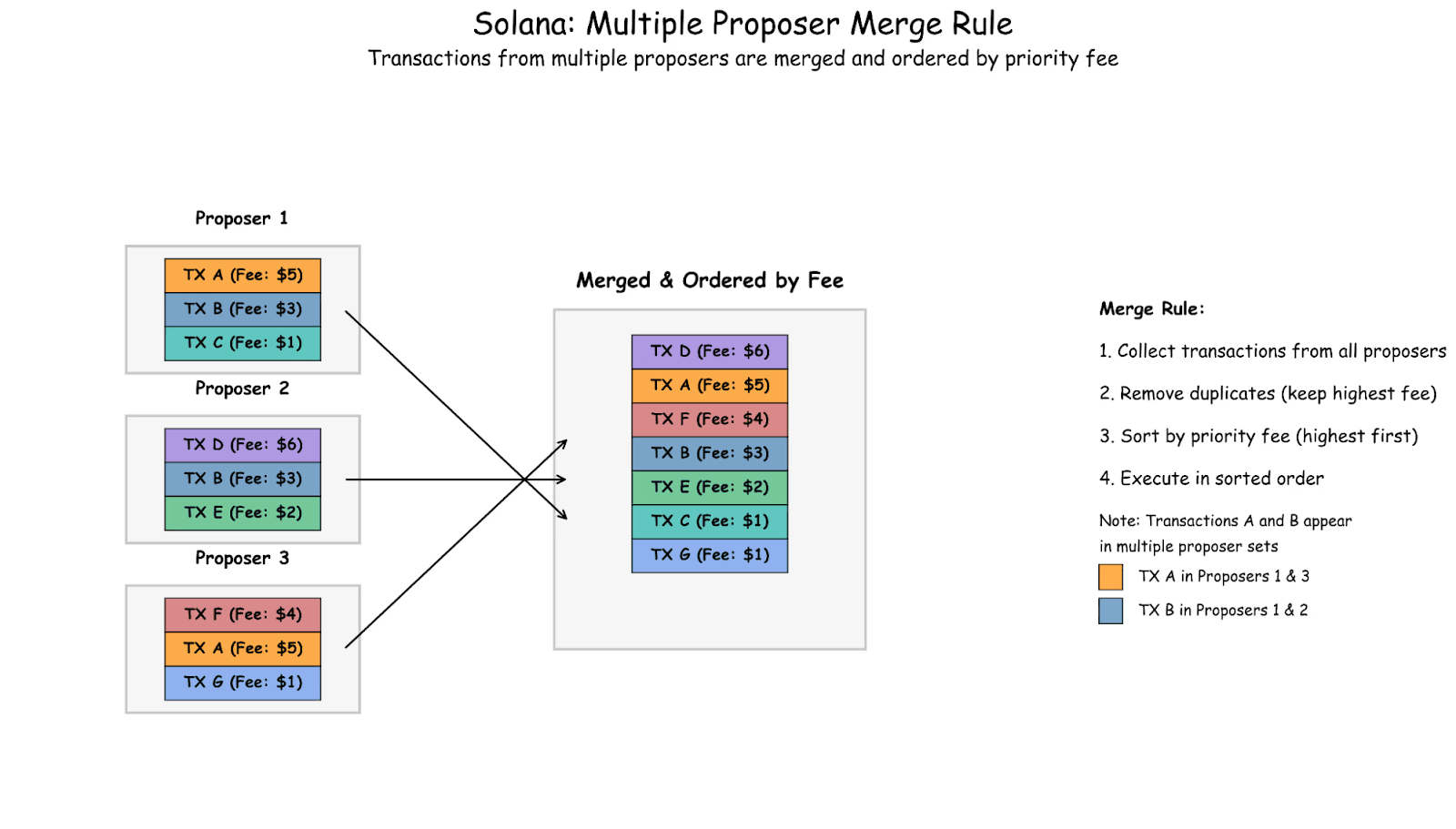Image resolution: width=1456 pixels, height=829 pixels.
Task: Select TX E (Fee: $2) in merged list
Action: click(710, 488)
